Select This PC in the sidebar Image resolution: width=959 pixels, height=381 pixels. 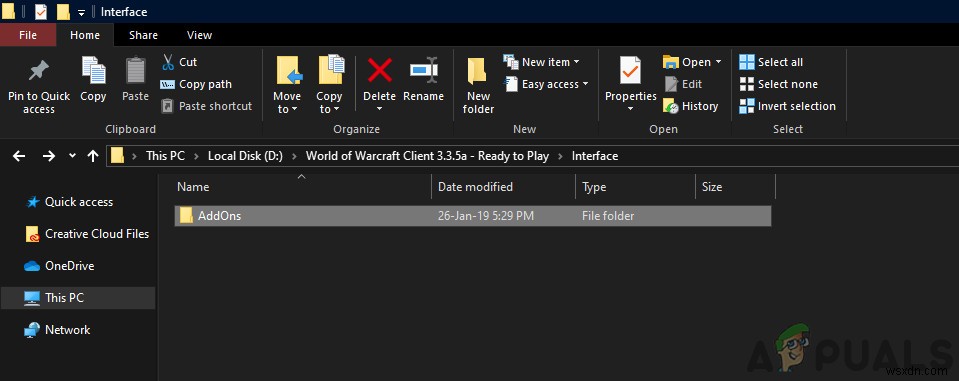[78, 298]
